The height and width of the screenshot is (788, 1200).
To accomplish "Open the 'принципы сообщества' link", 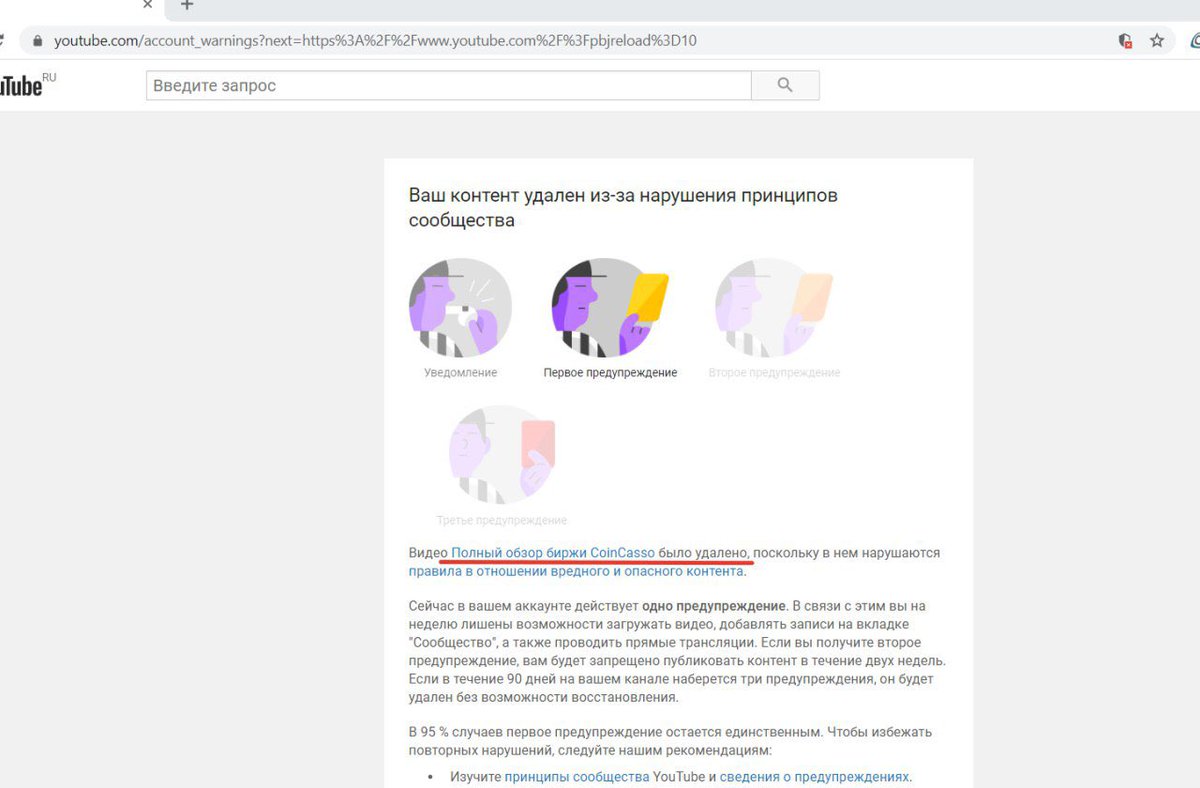I will 577,776.
